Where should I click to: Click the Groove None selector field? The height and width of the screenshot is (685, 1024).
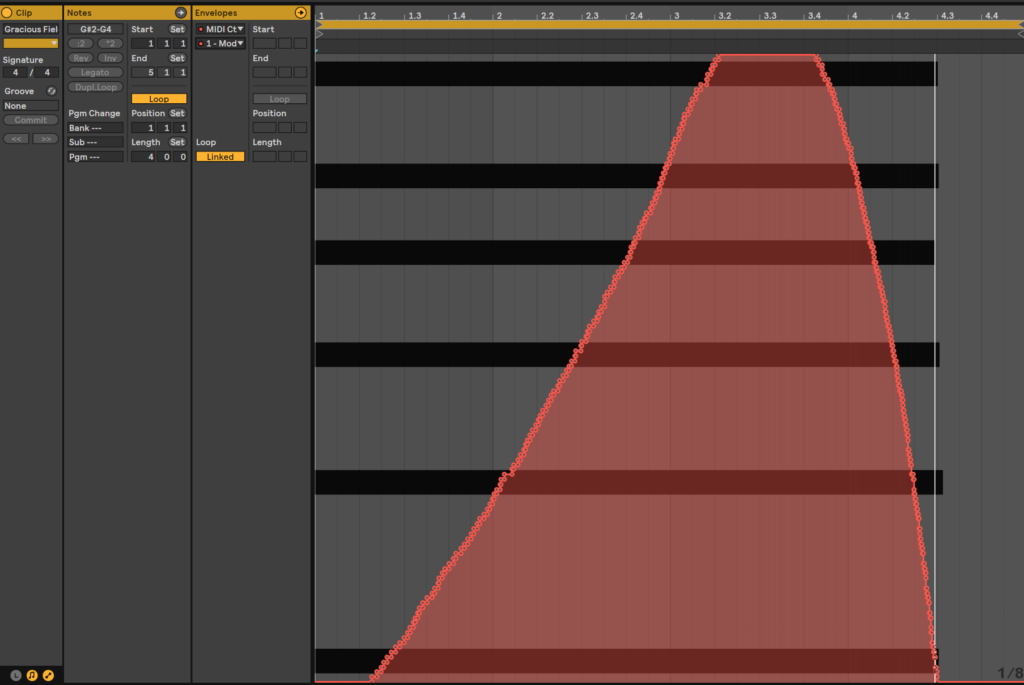31,106
